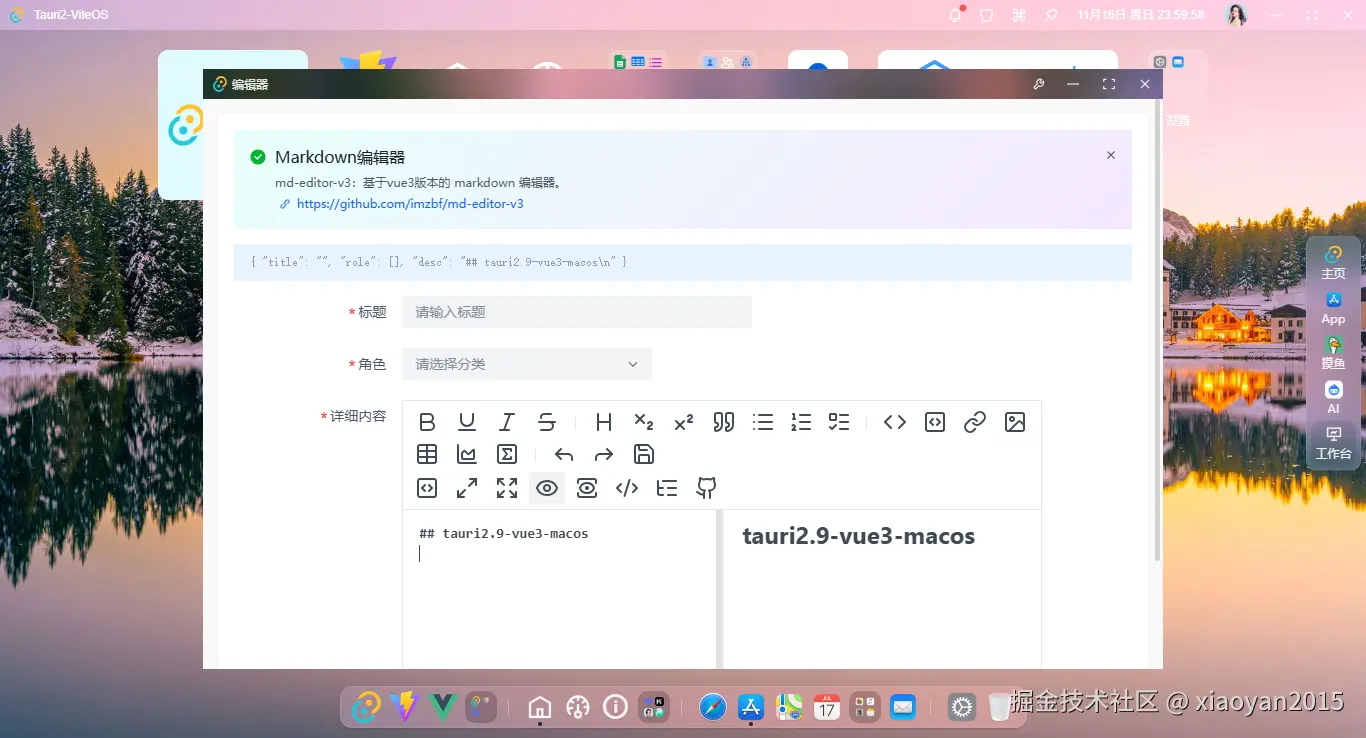Toggle the HTML preview eye icon
Screen dimensions: 1366x738
point(586,488)
